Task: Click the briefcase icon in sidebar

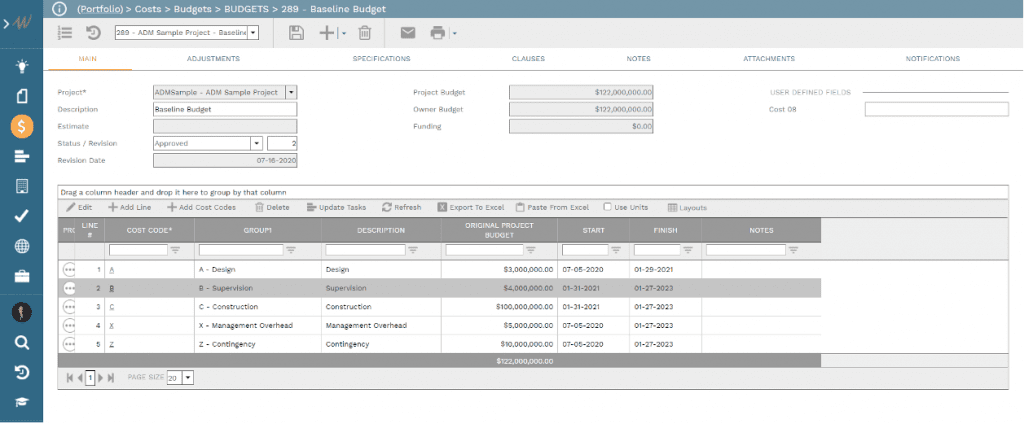Action: pyautogui.click(x=21, y=276)
